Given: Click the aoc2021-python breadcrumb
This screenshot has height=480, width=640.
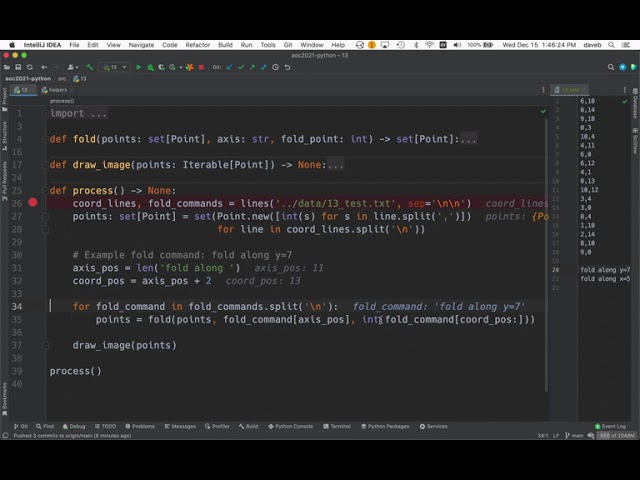Looking at the screenshot, I should tap(28, 78).
